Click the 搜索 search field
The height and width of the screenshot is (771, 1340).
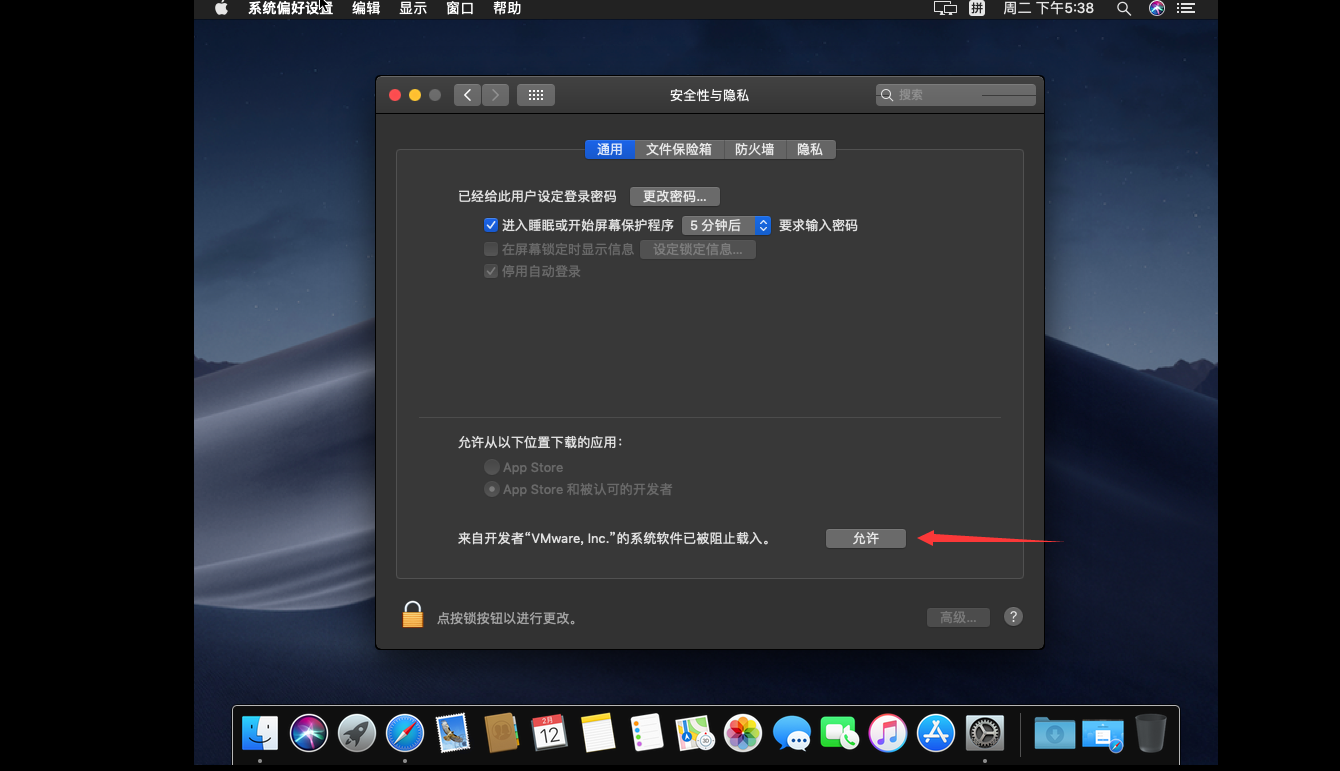point(956,95)
